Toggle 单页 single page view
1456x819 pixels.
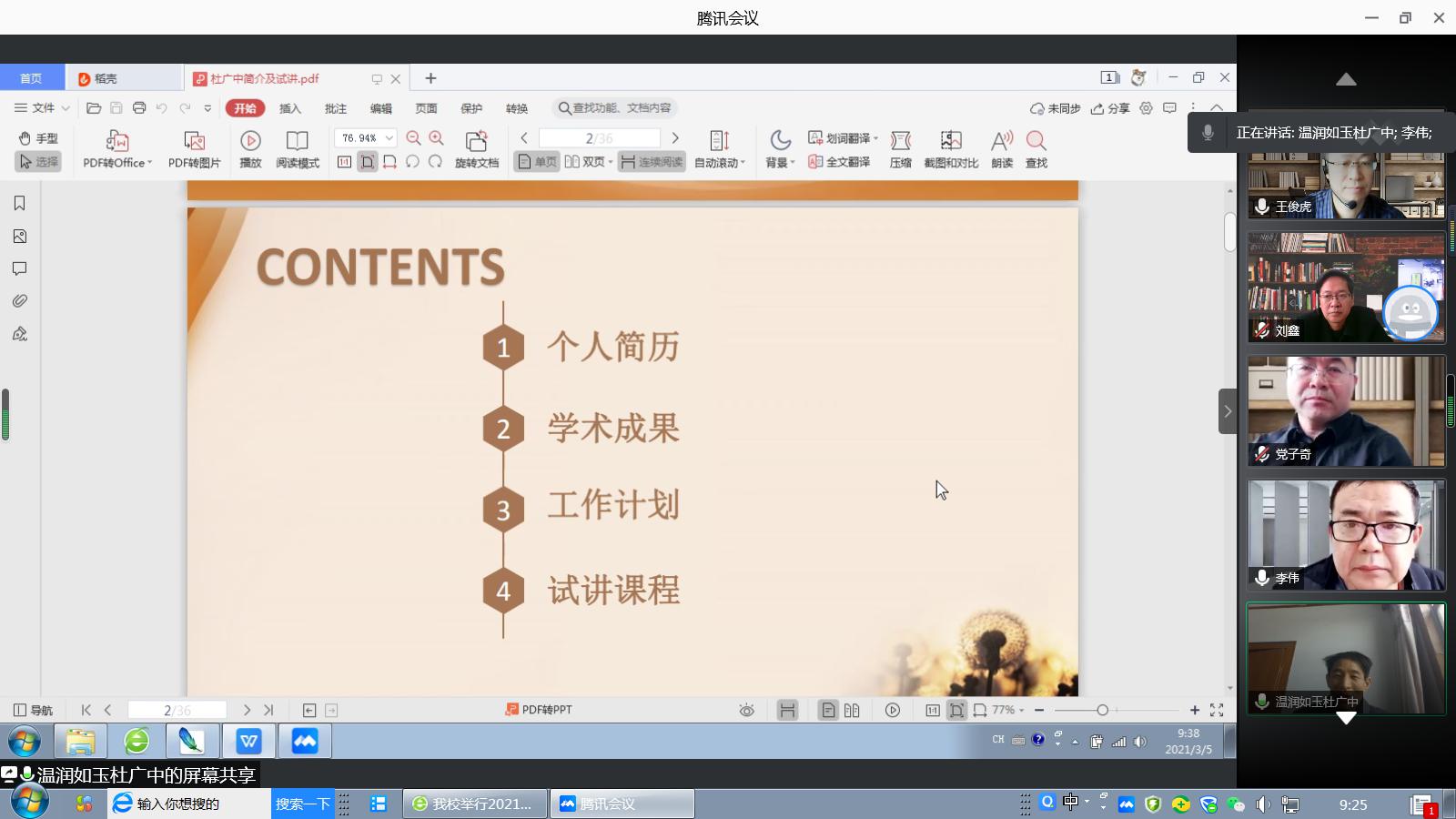tap(537, 162)
